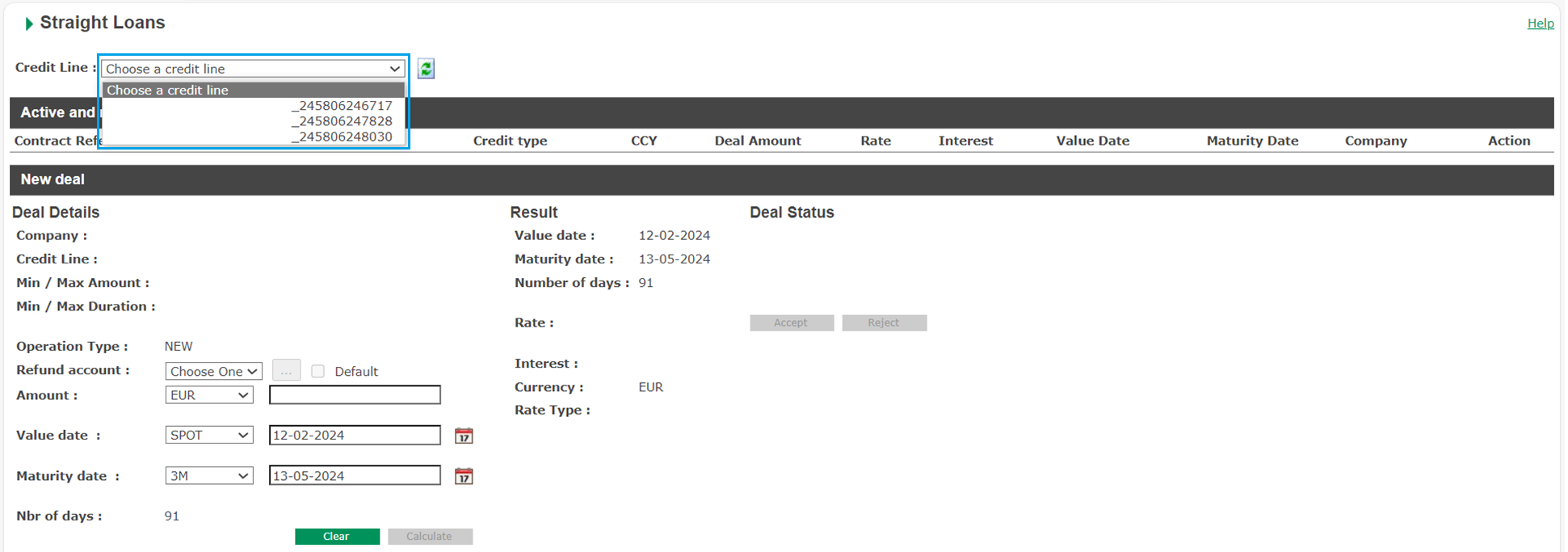This screenshot has height=552, width=1568.
Task: Click the Value date text field
Action: 355,435
